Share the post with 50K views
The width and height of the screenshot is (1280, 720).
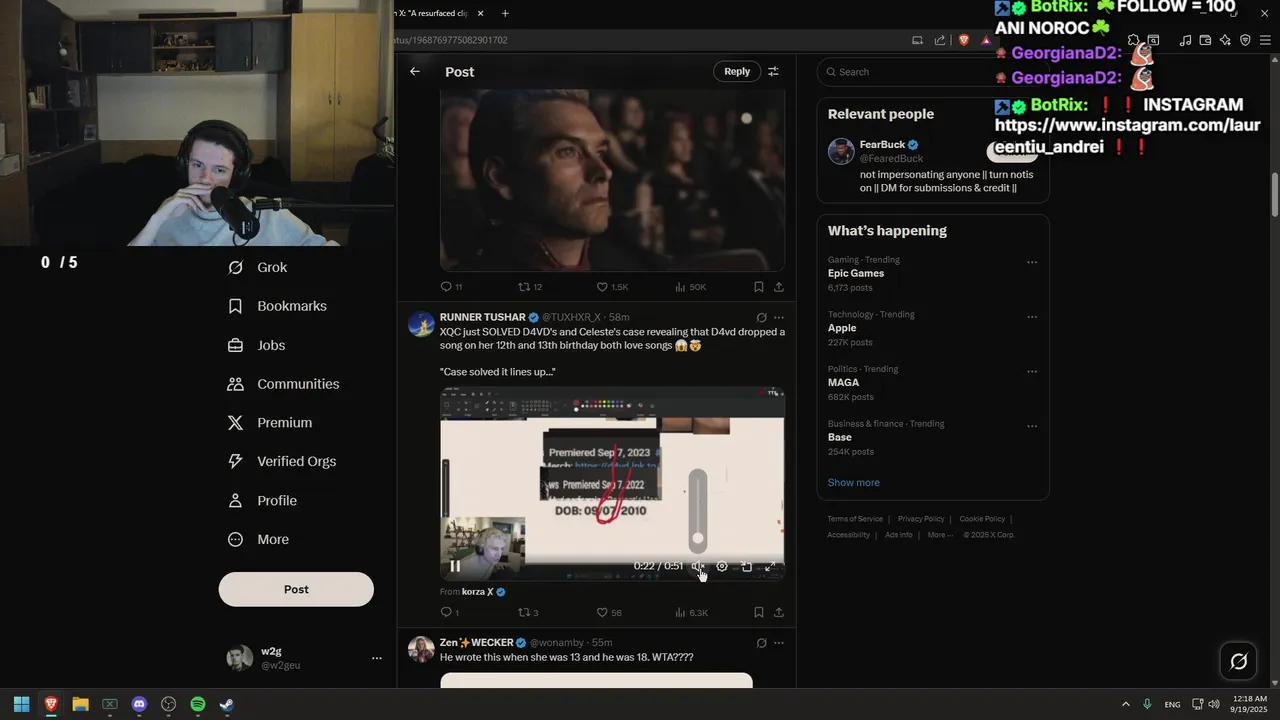779,287
